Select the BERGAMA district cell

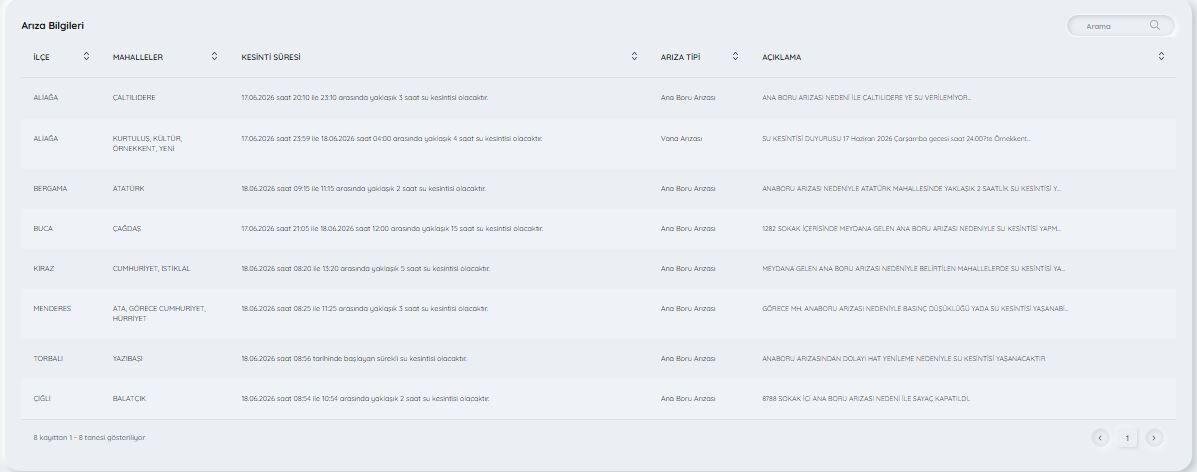point(50,189)
